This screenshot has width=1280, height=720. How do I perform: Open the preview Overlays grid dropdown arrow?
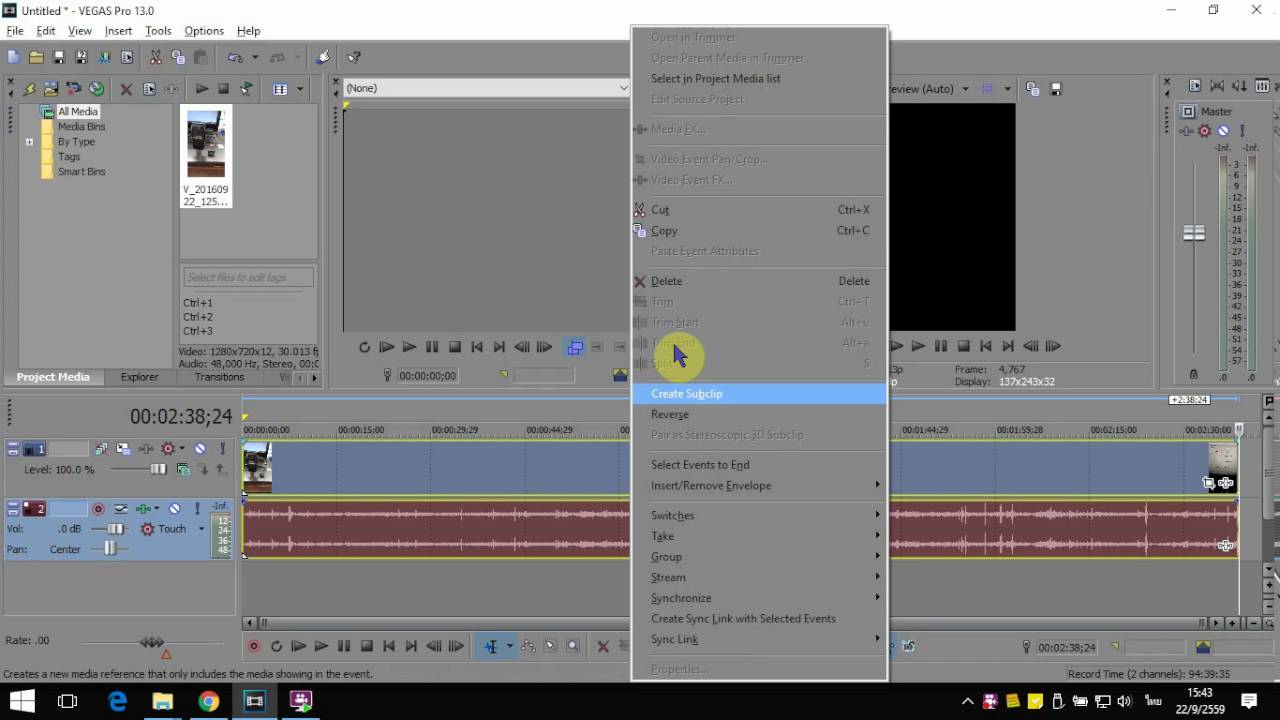coord(1007,89)
